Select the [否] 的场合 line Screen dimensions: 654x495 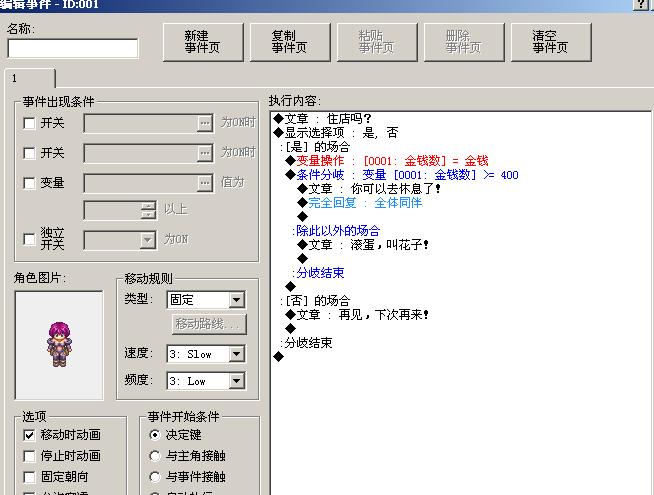pos(315,301)
